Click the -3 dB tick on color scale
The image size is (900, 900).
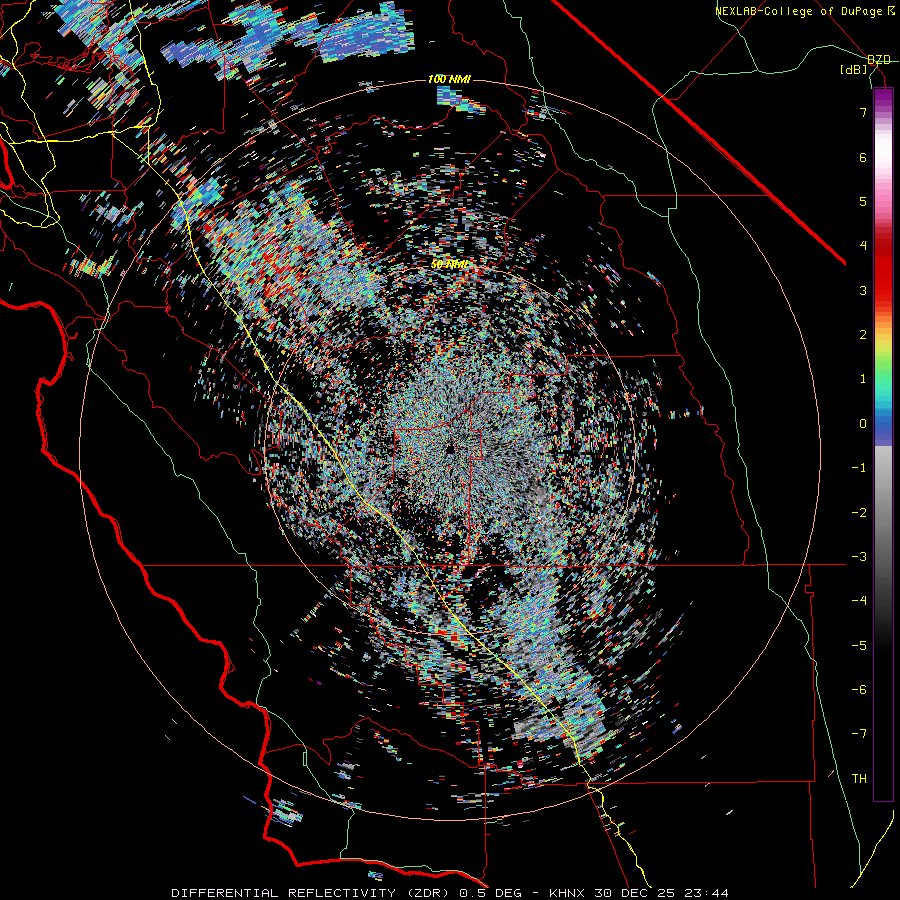(859, 557)
